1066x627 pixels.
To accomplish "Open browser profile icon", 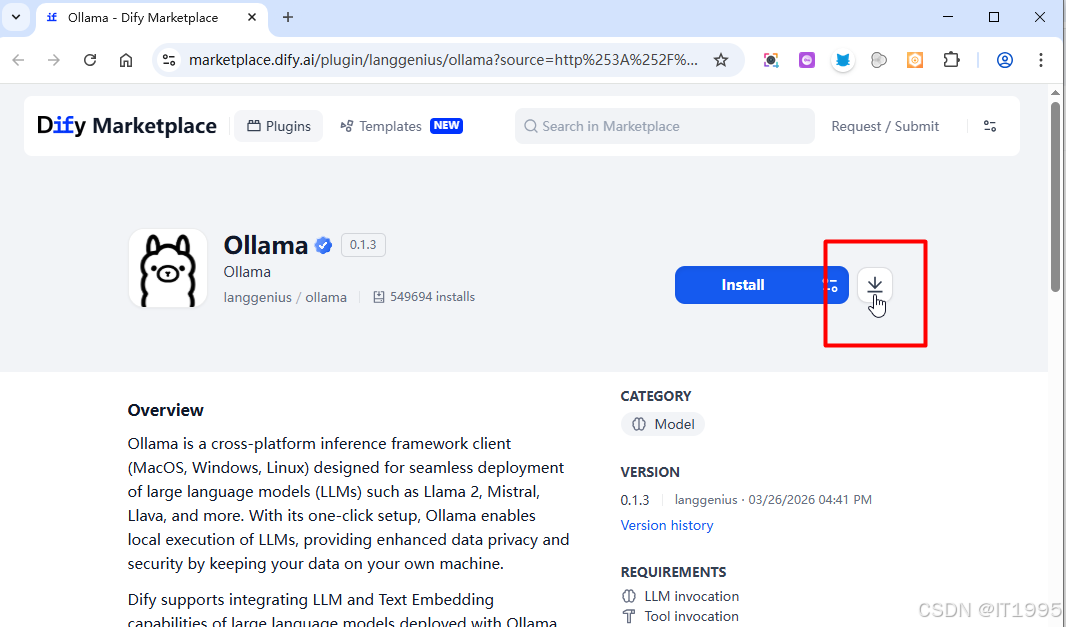I will pyautogui.click(x=1005, y=60).
